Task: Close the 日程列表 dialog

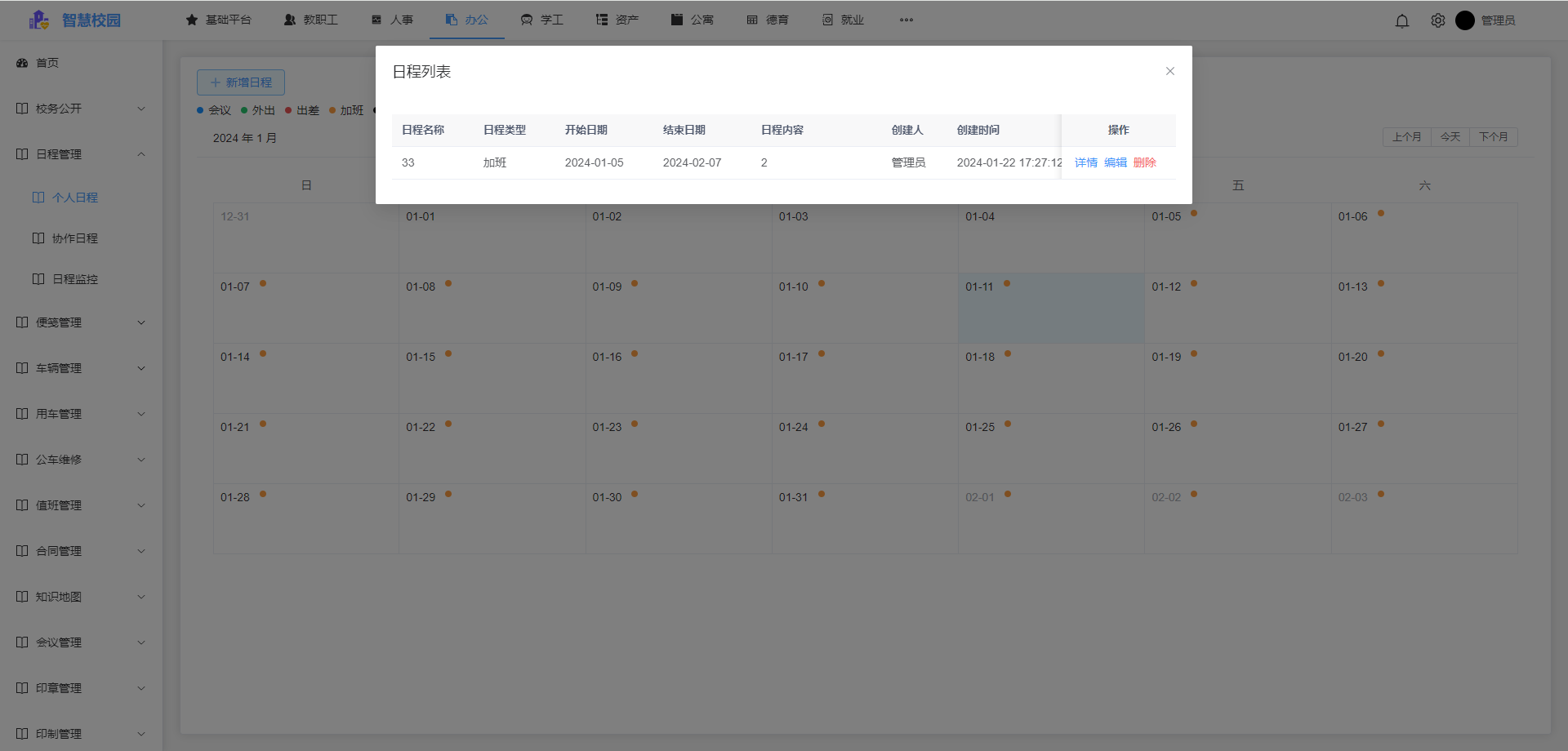Action: pos(1169,72)
